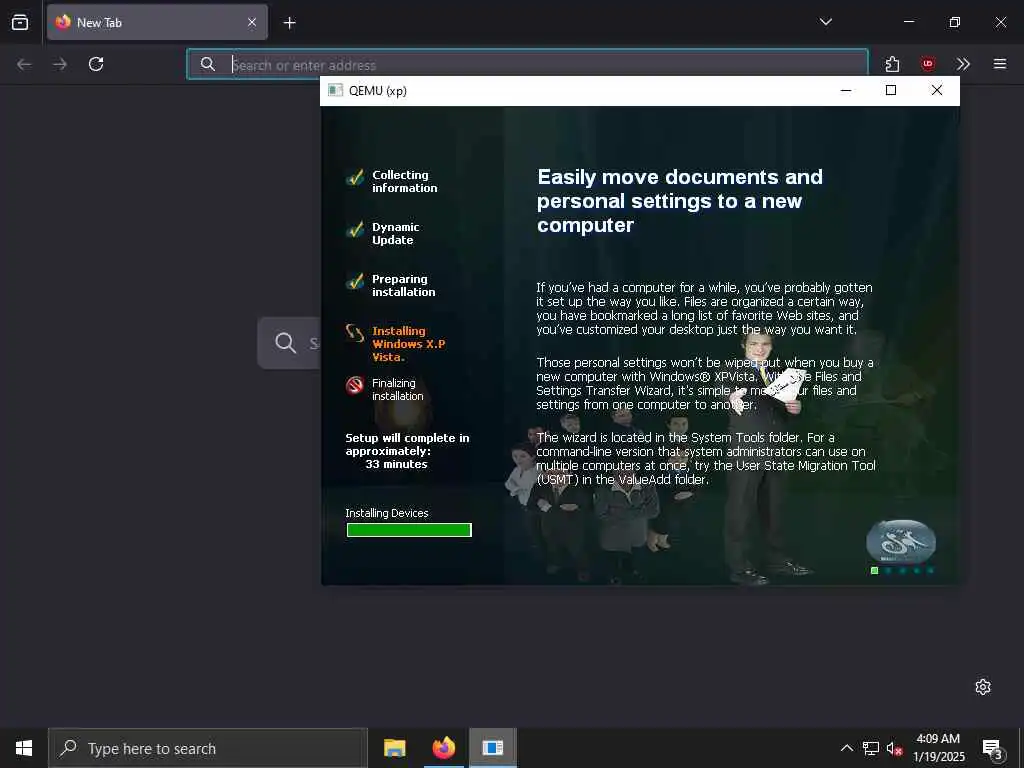Open Firefox recent browsing view icon
1024x768 pixels.
coord(20,22)
